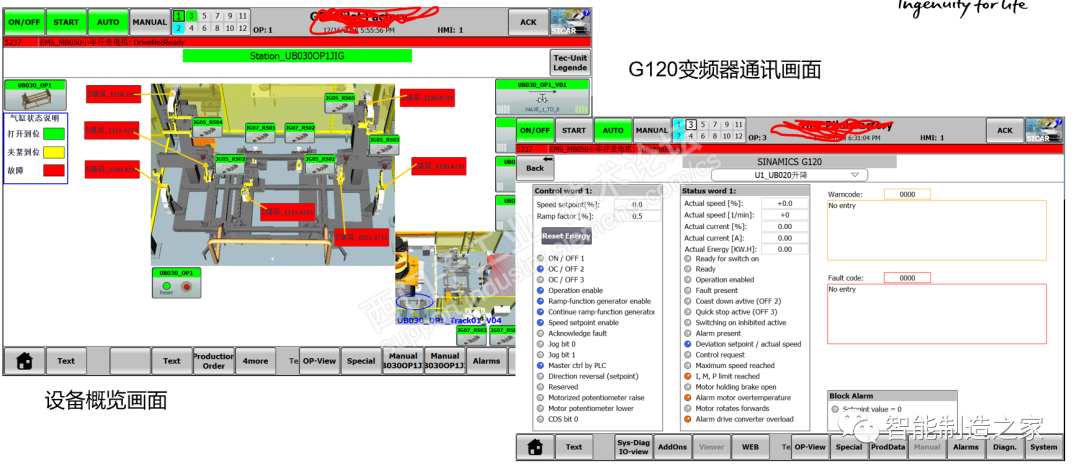Select clamp JG07_RS02 on the jig
The image size is (1080, 476).
point(300,132)
